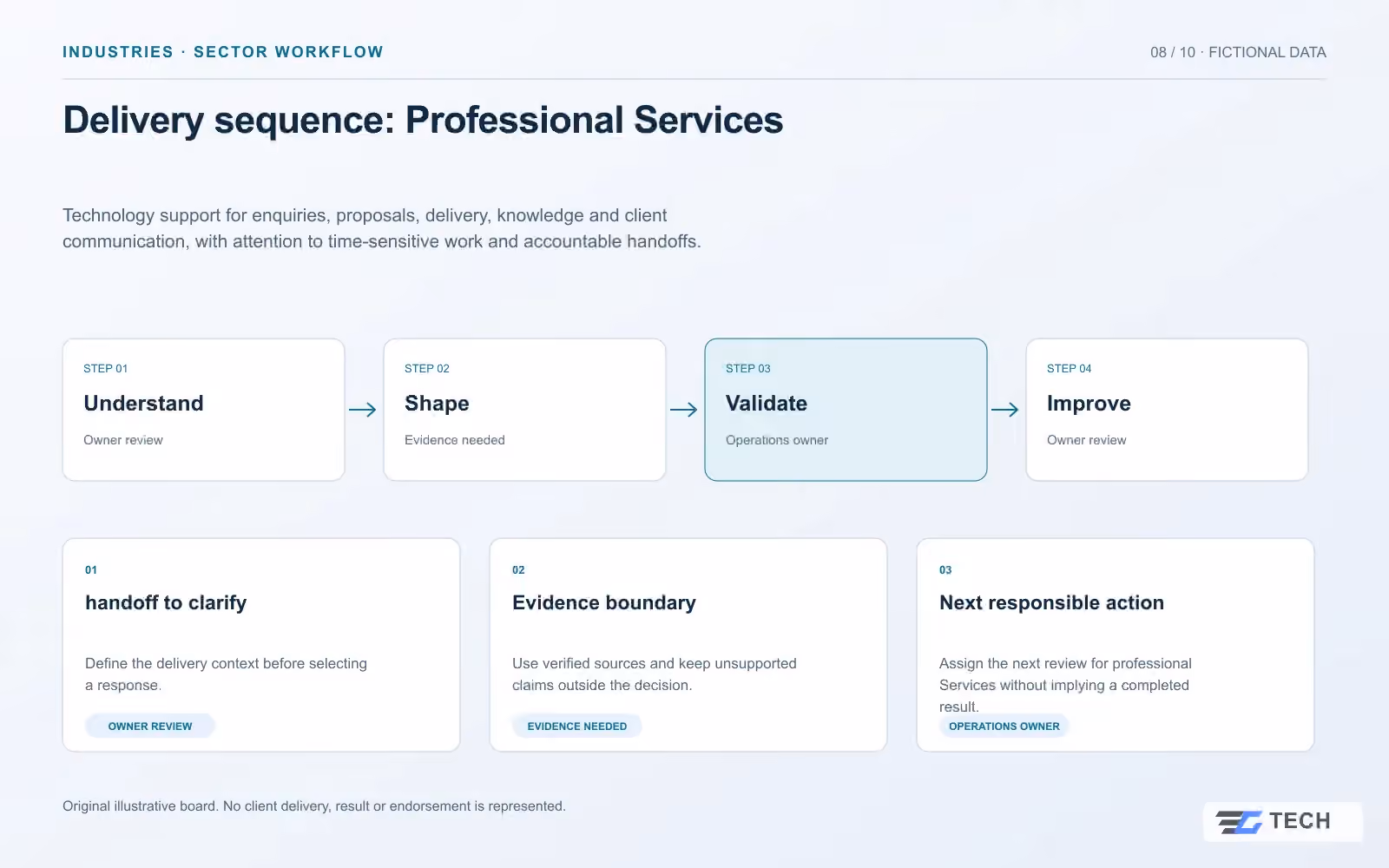Click the 'Original illustrative board' footer note
This screenshot has width=1389, height=868.
point(314,806)
